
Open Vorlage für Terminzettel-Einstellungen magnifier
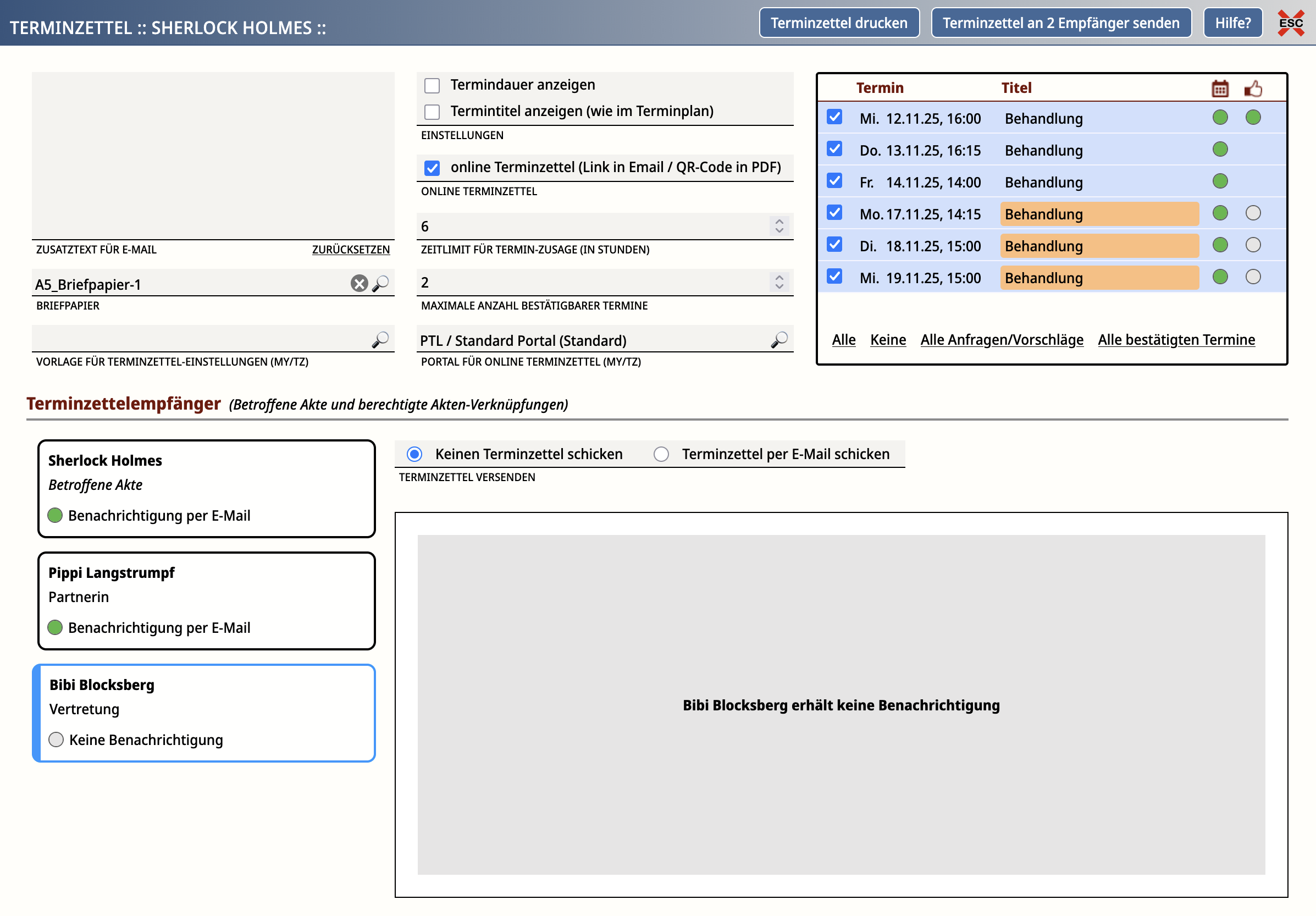380,339
